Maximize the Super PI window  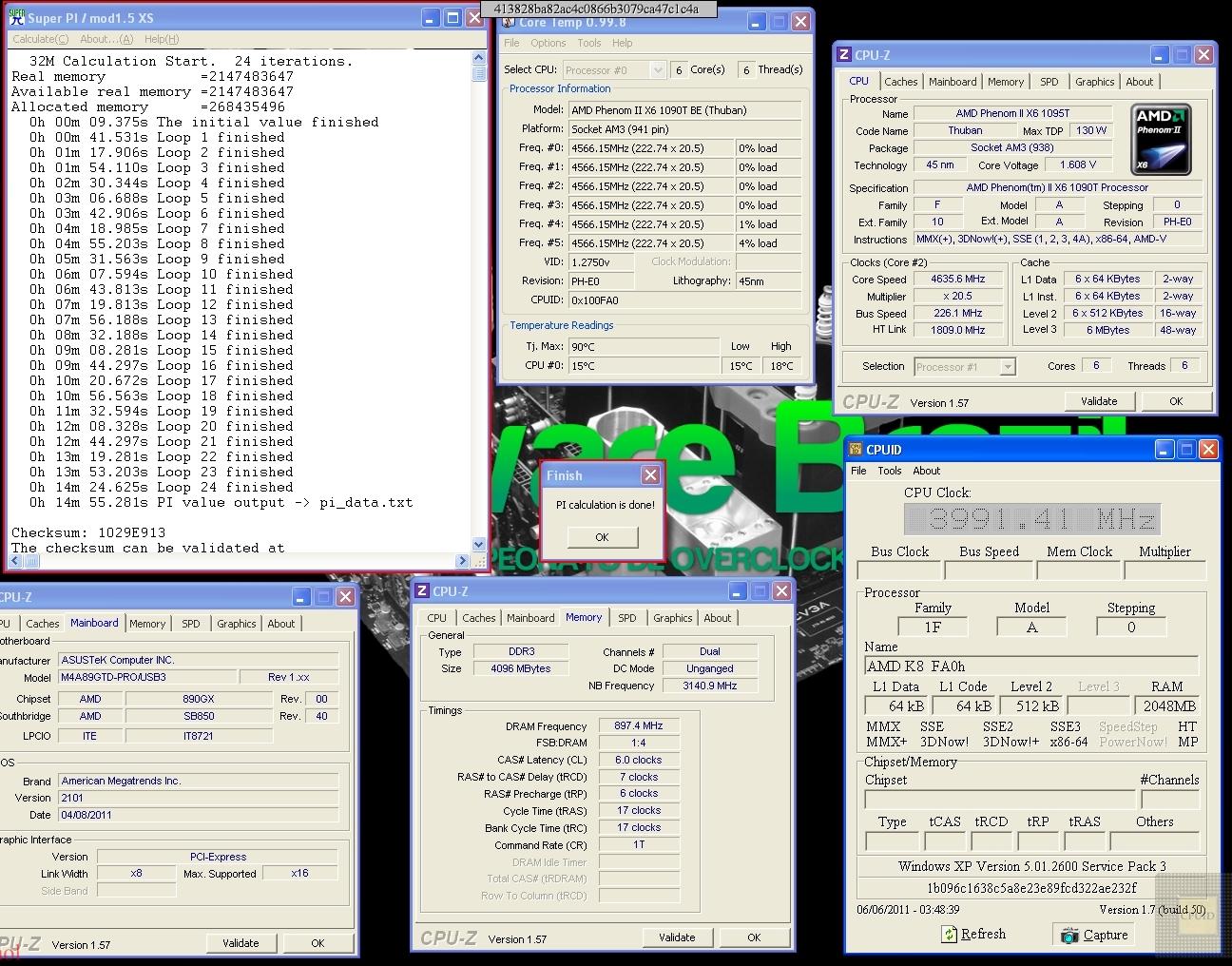coord(452,17)
